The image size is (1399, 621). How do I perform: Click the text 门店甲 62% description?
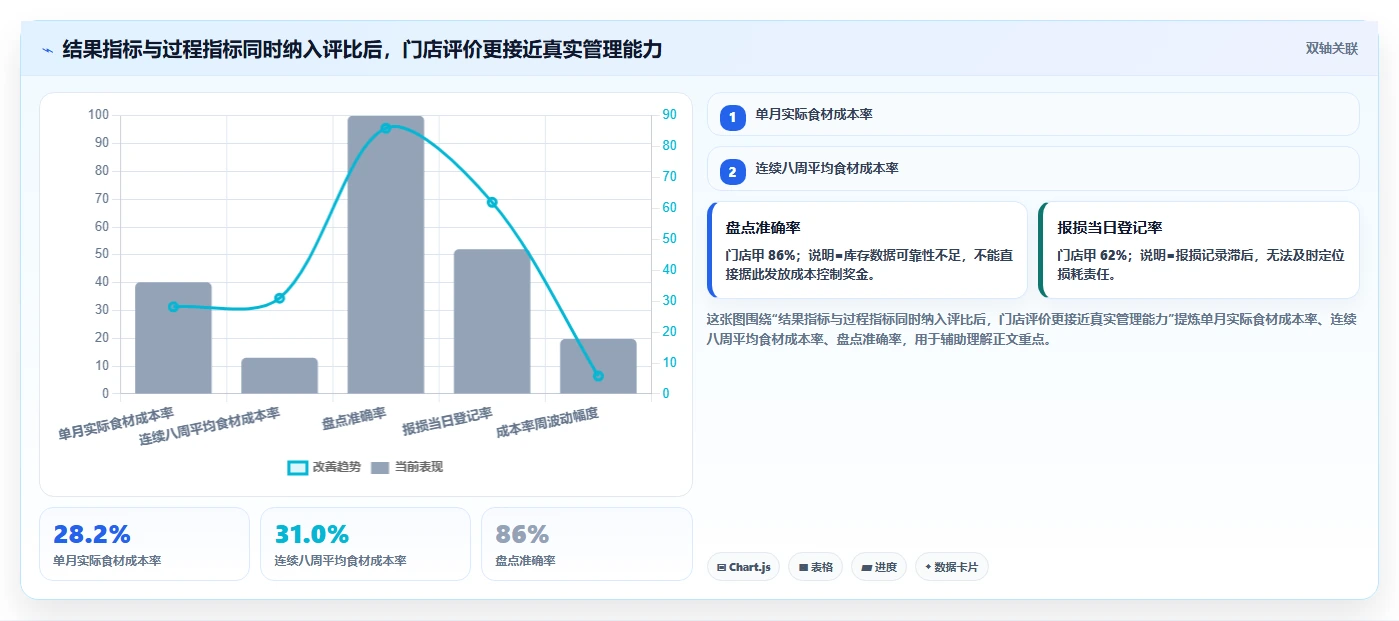(1201, 264)
